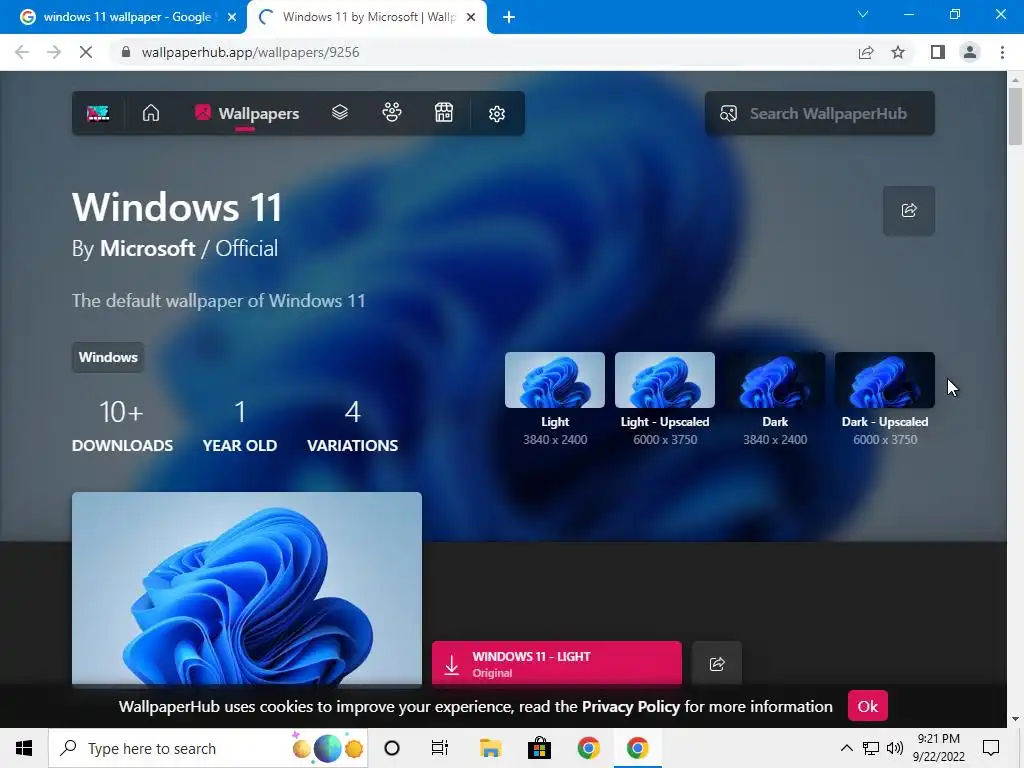Click the address bar URL
The image size is (1024, 768).
pyautogui.click(x=250, y=52)
